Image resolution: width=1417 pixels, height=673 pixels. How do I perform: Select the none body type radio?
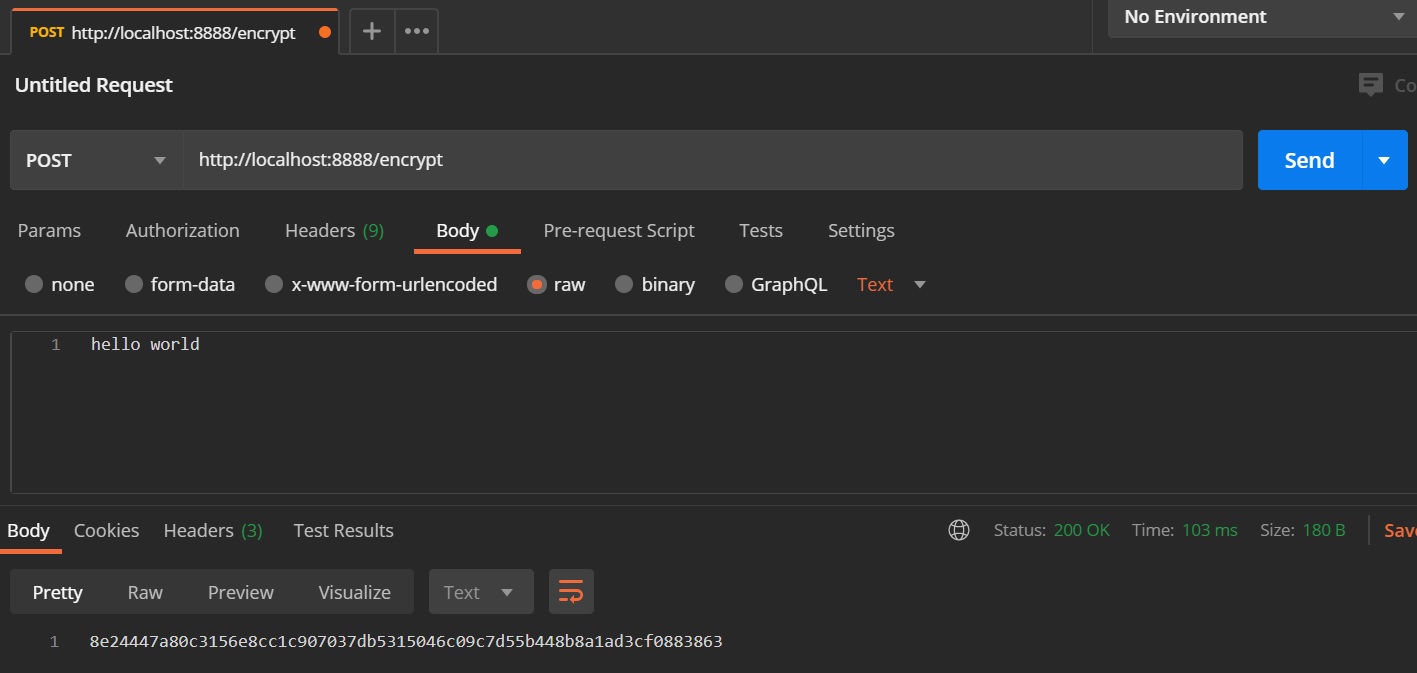[34, 284]
